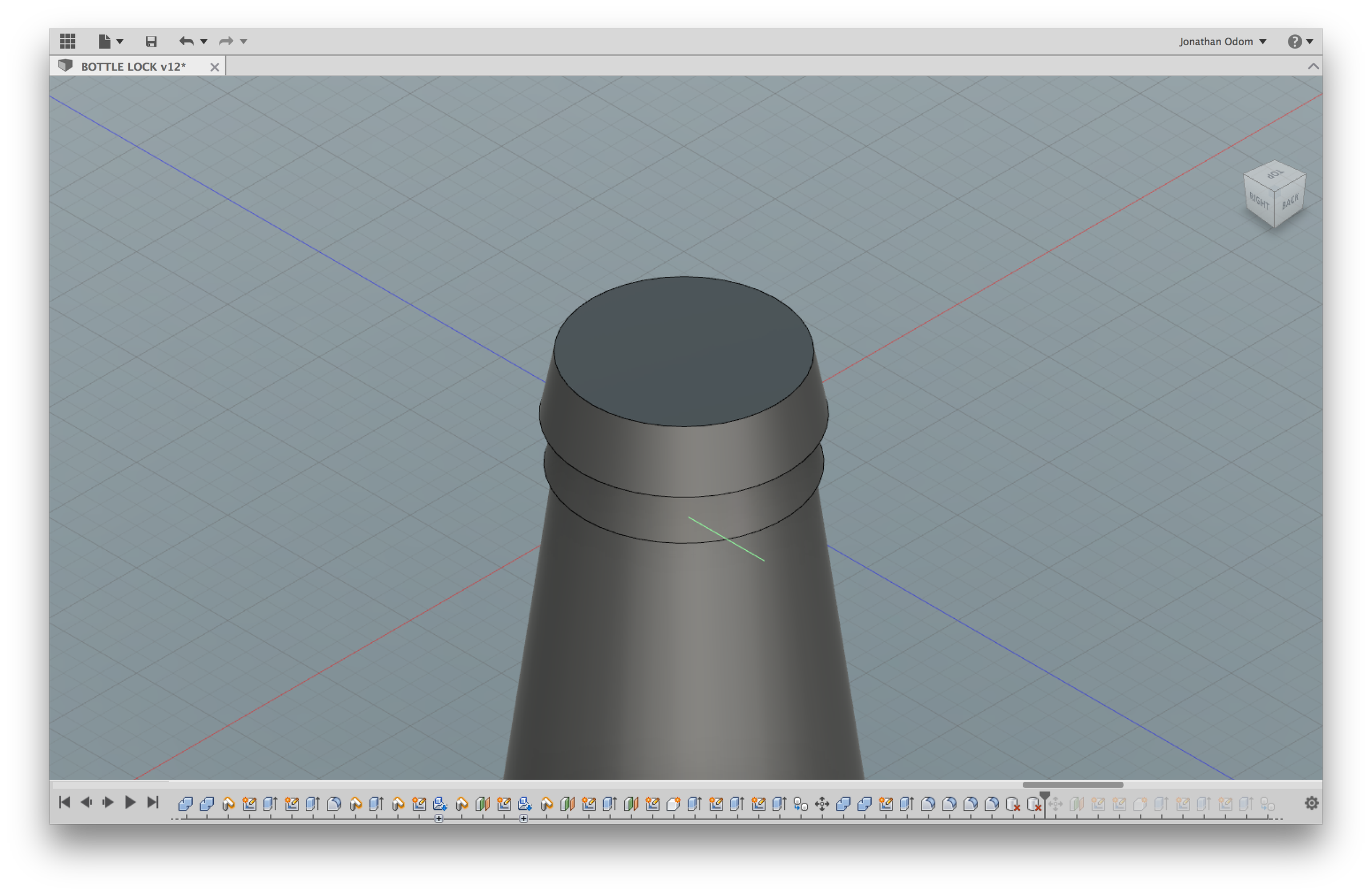The height and width of the screenshot is (895, 1372).
Task: Expand the second timeline group plus
Action: pyautogui.click(x=524, y=818)
